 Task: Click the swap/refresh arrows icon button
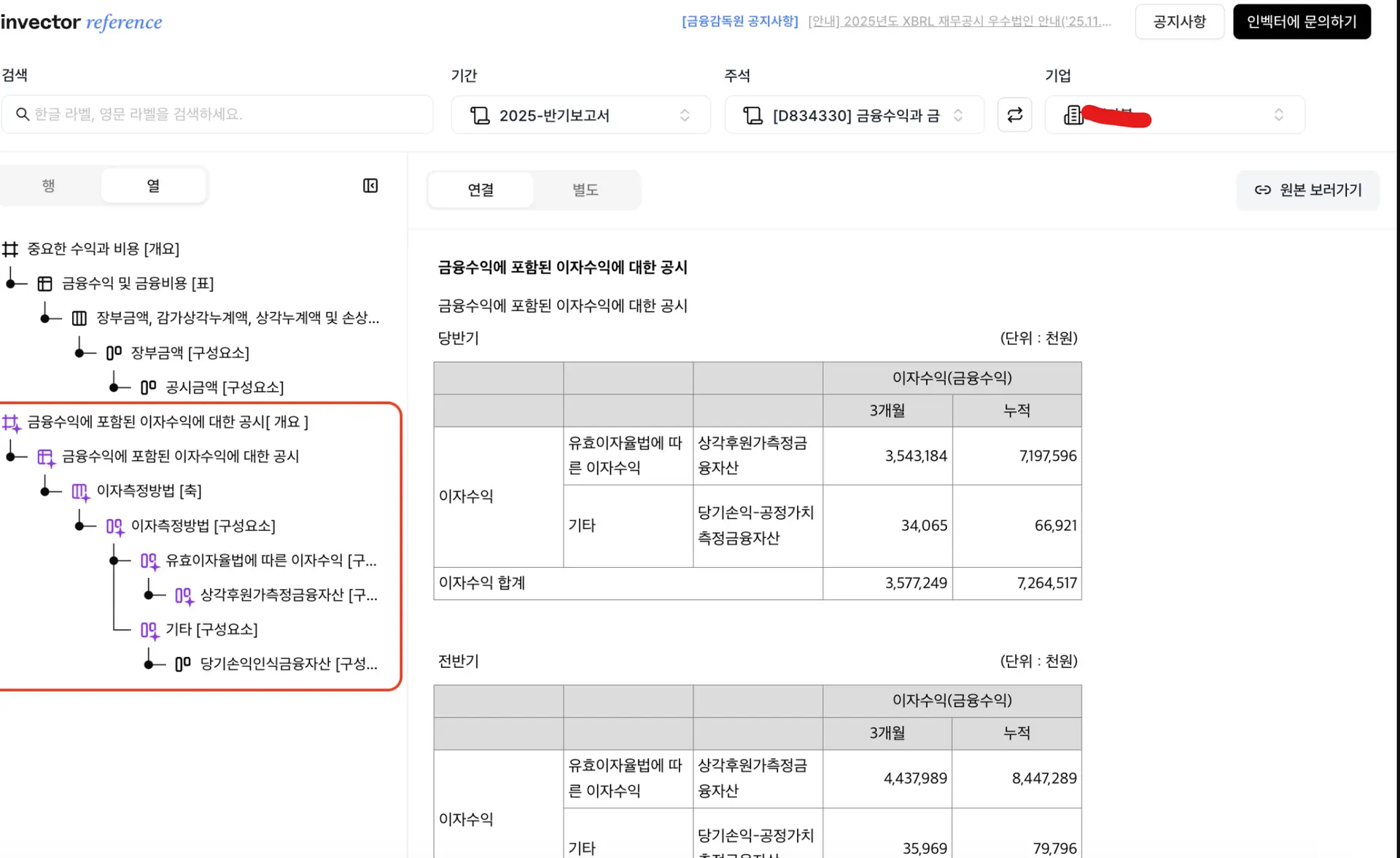[1014, 115]
